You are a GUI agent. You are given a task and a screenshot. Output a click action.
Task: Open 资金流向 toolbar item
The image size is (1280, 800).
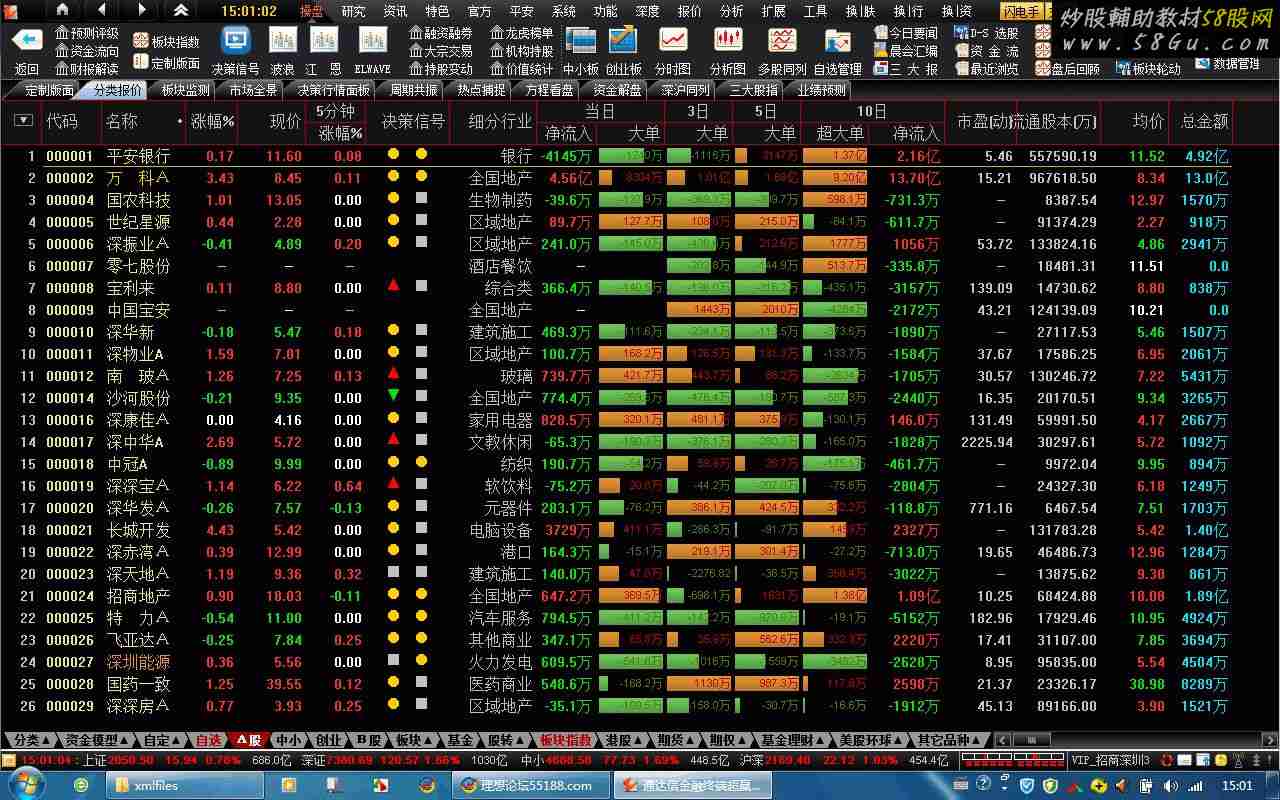pyautogui.click(x=87, y=51)
